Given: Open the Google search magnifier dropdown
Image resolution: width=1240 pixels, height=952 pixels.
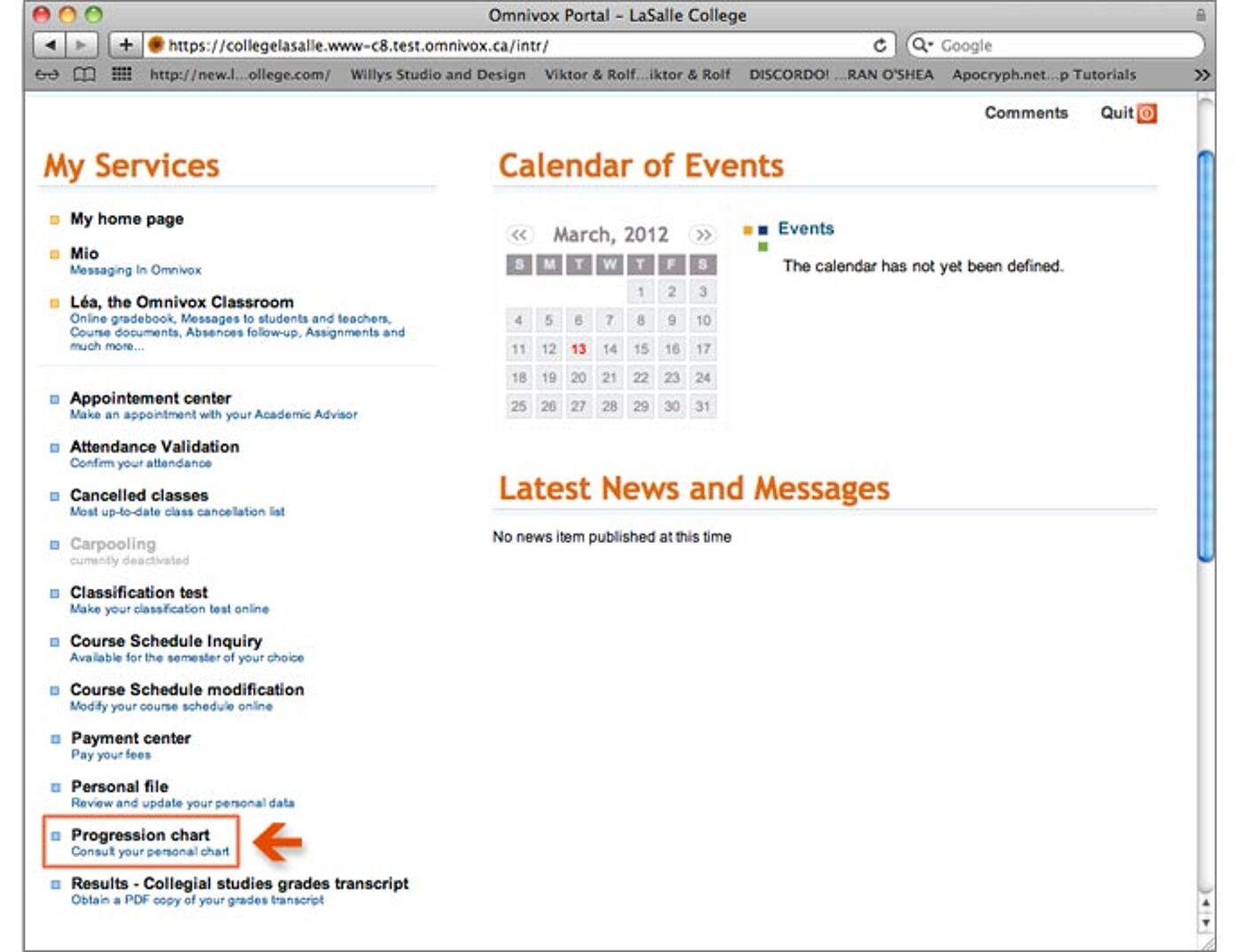Looking at the screenshot, I should pos(922,45).
